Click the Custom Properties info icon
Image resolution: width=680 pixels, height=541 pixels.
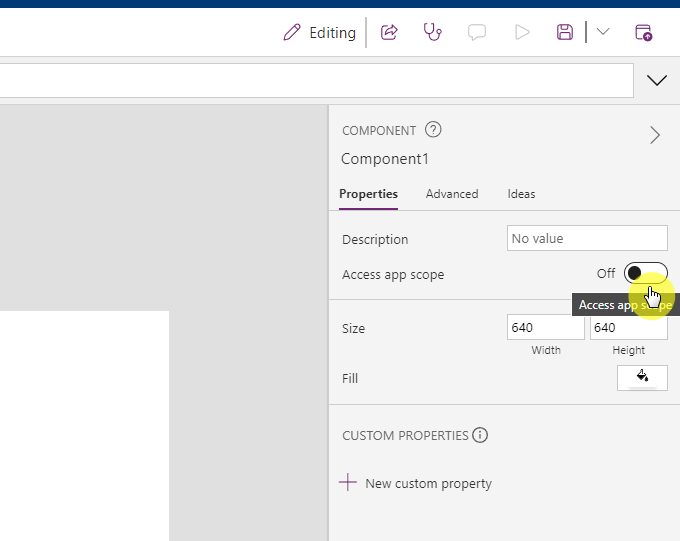click(x=480, y=435)
